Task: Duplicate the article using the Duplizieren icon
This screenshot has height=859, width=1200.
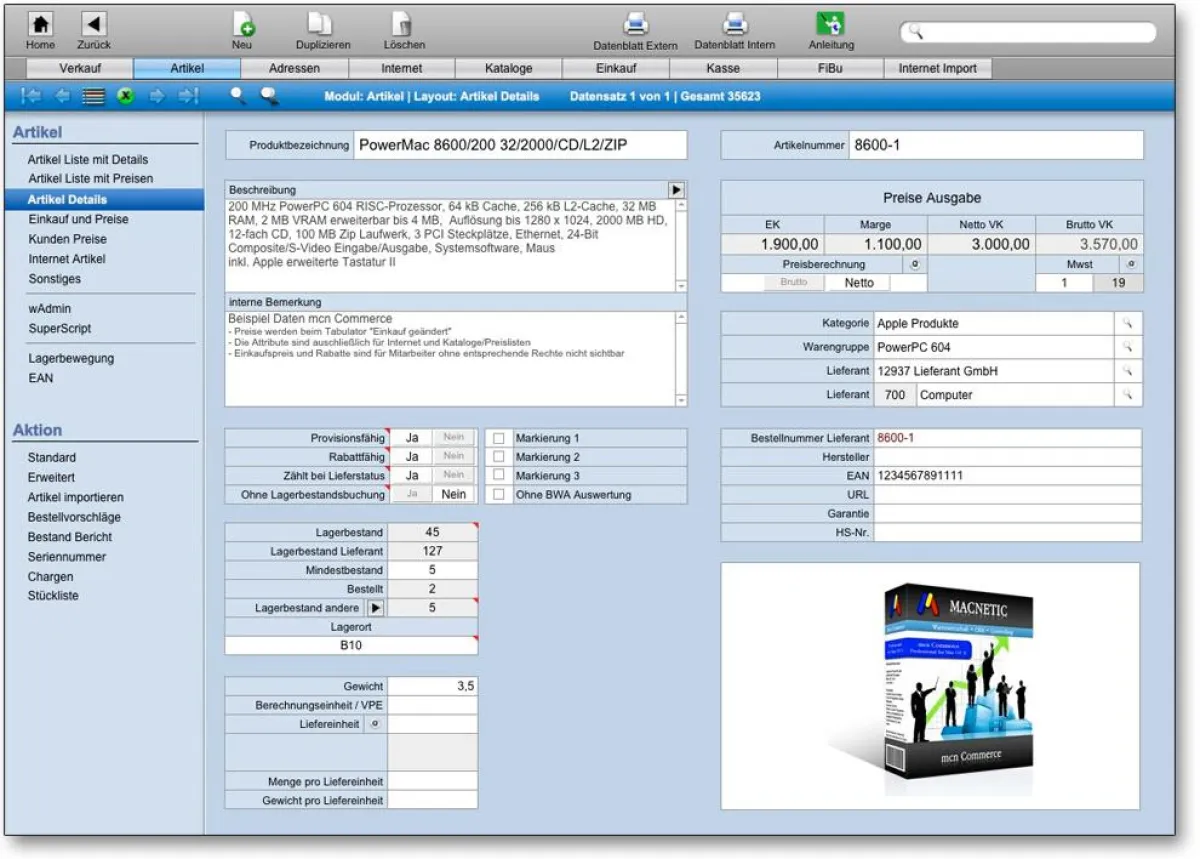Action: tap(322, 25)
